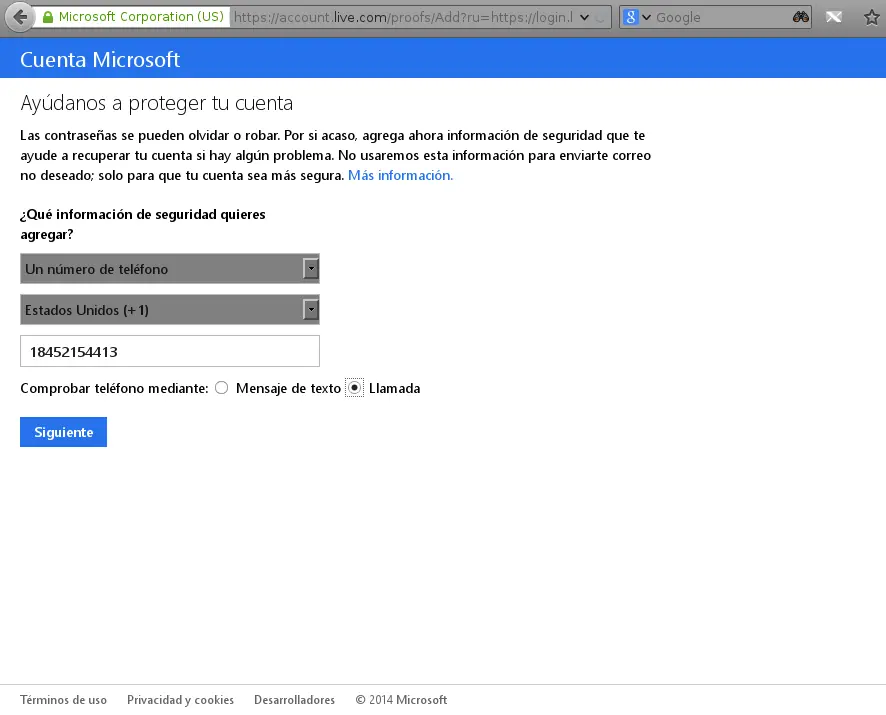The image size is (886, 715).
Task: Click the green padlock security icon
Action: 48,17
